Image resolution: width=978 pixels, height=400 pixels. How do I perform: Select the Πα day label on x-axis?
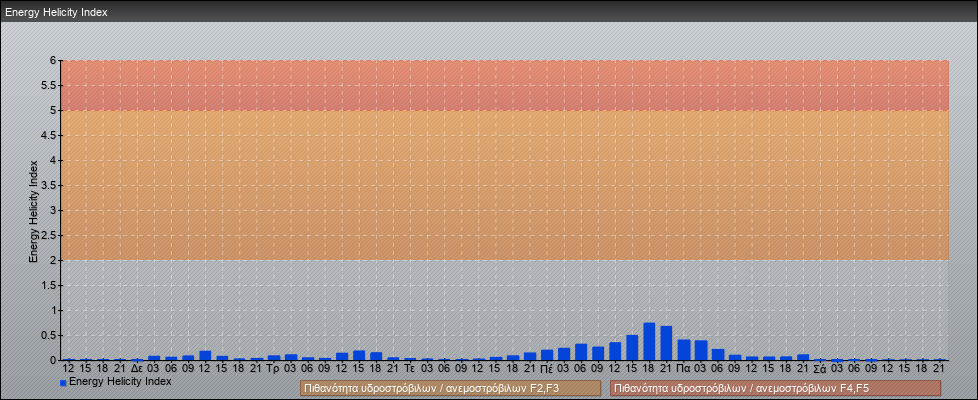(x=683, y=368)
